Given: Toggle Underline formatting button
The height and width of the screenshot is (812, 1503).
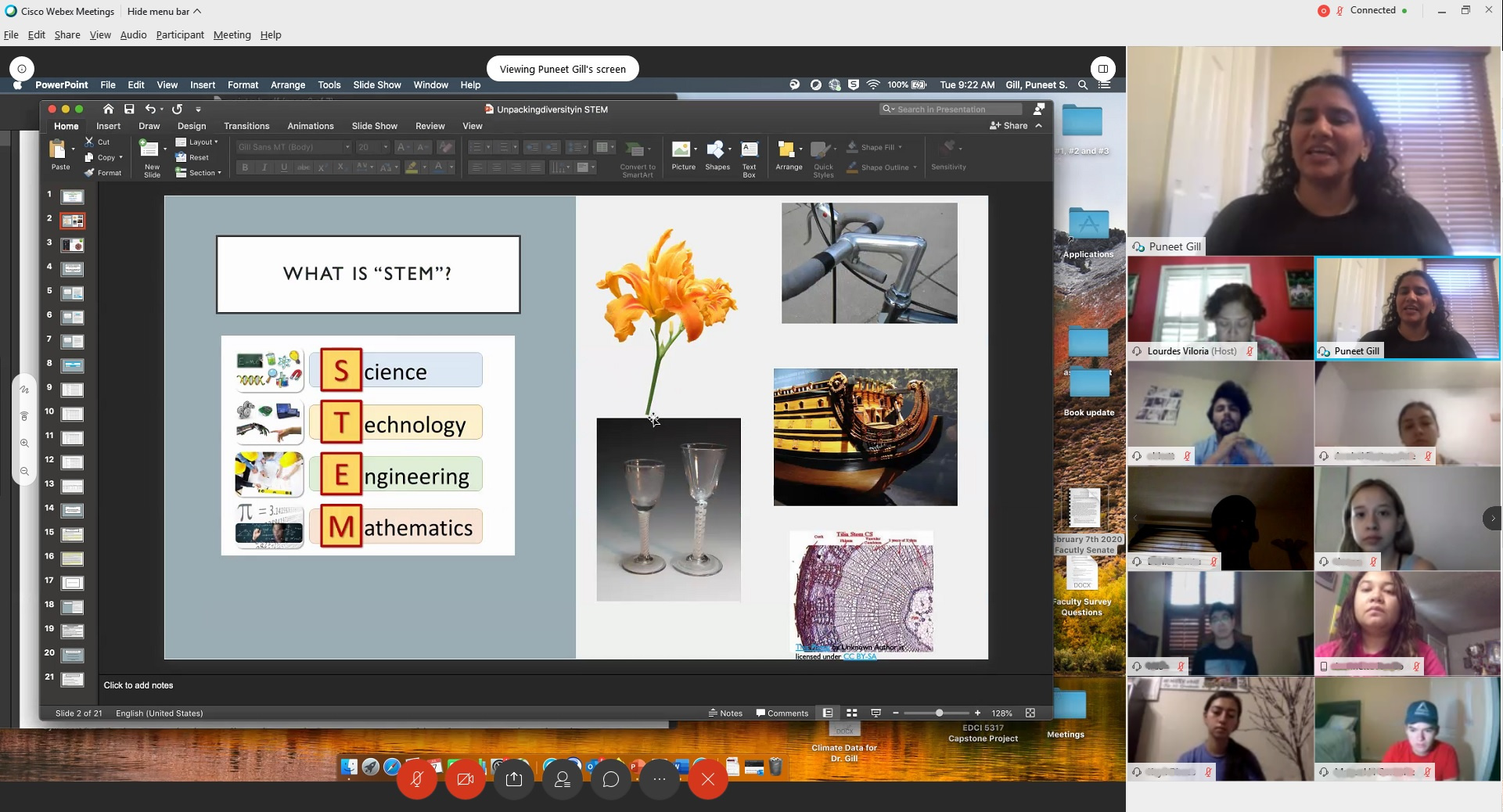Looking at the screenshot, I should coord(284,167).
